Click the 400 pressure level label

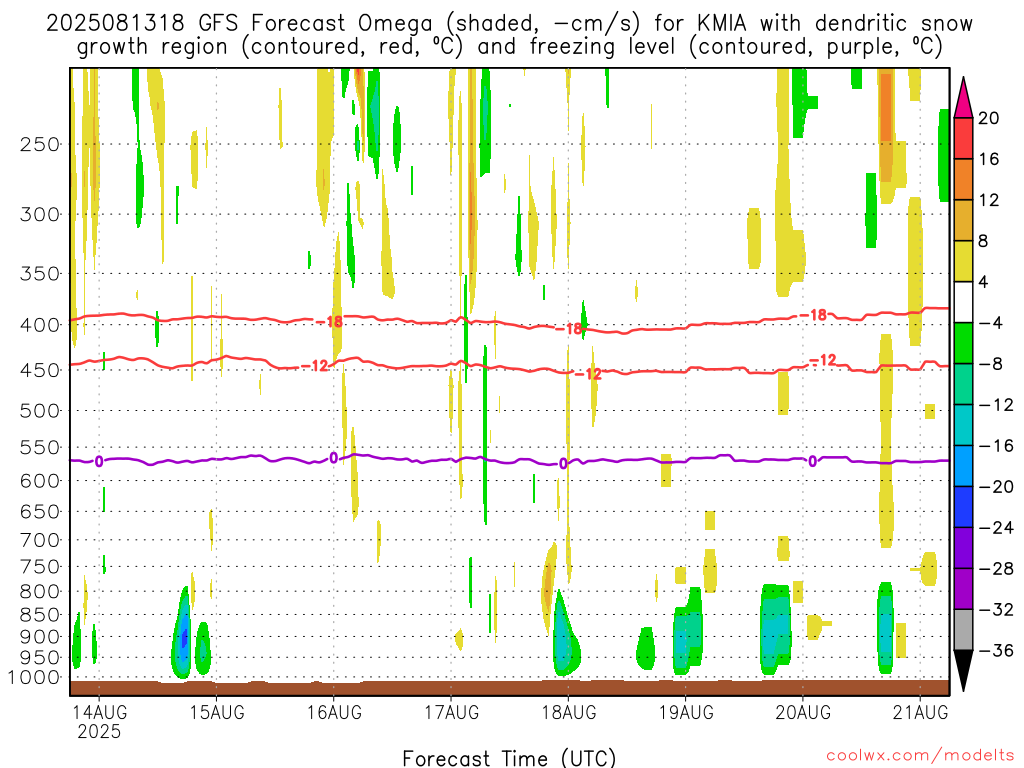[x=40, y=325]
